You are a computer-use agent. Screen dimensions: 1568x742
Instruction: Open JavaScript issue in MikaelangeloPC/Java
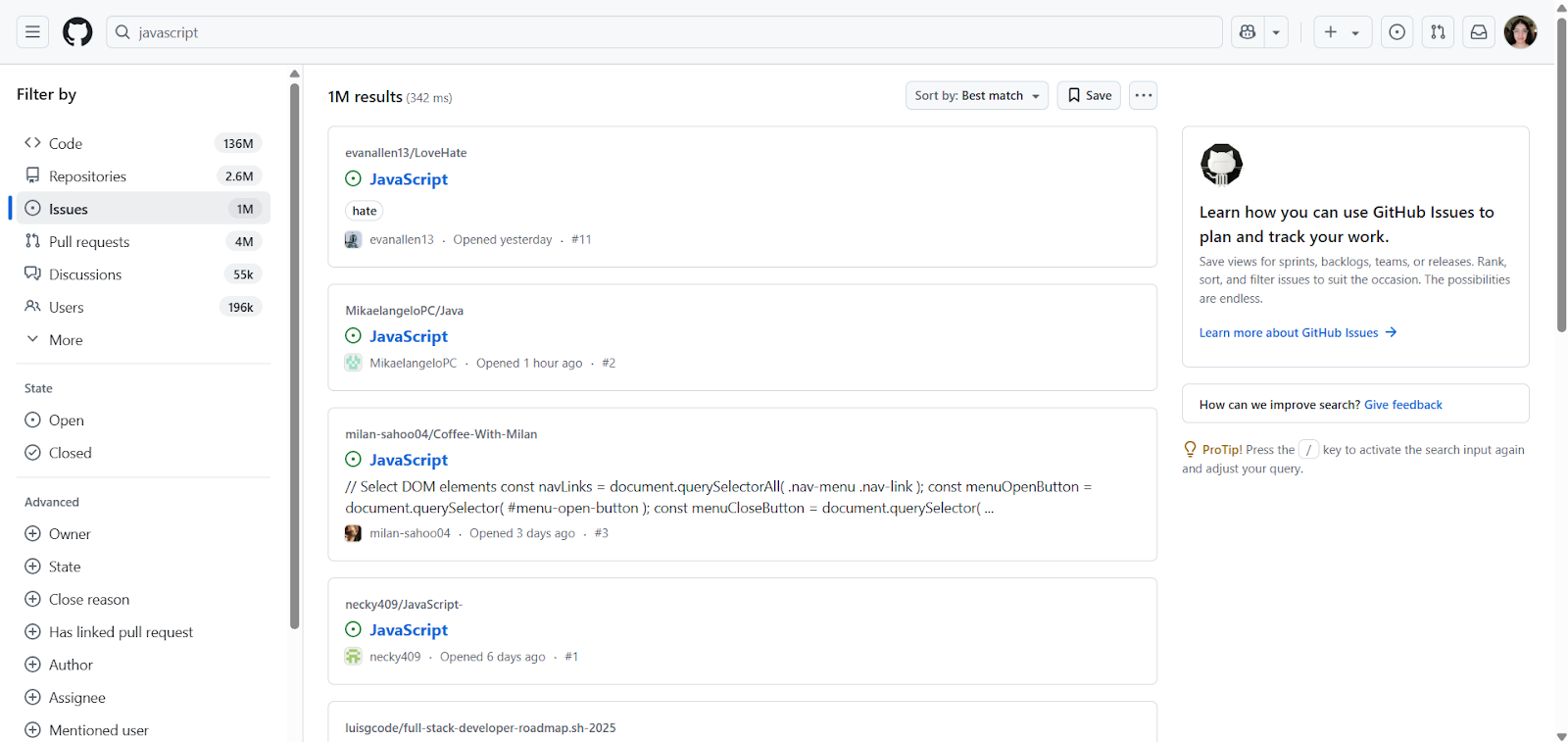tap(409, 336)
